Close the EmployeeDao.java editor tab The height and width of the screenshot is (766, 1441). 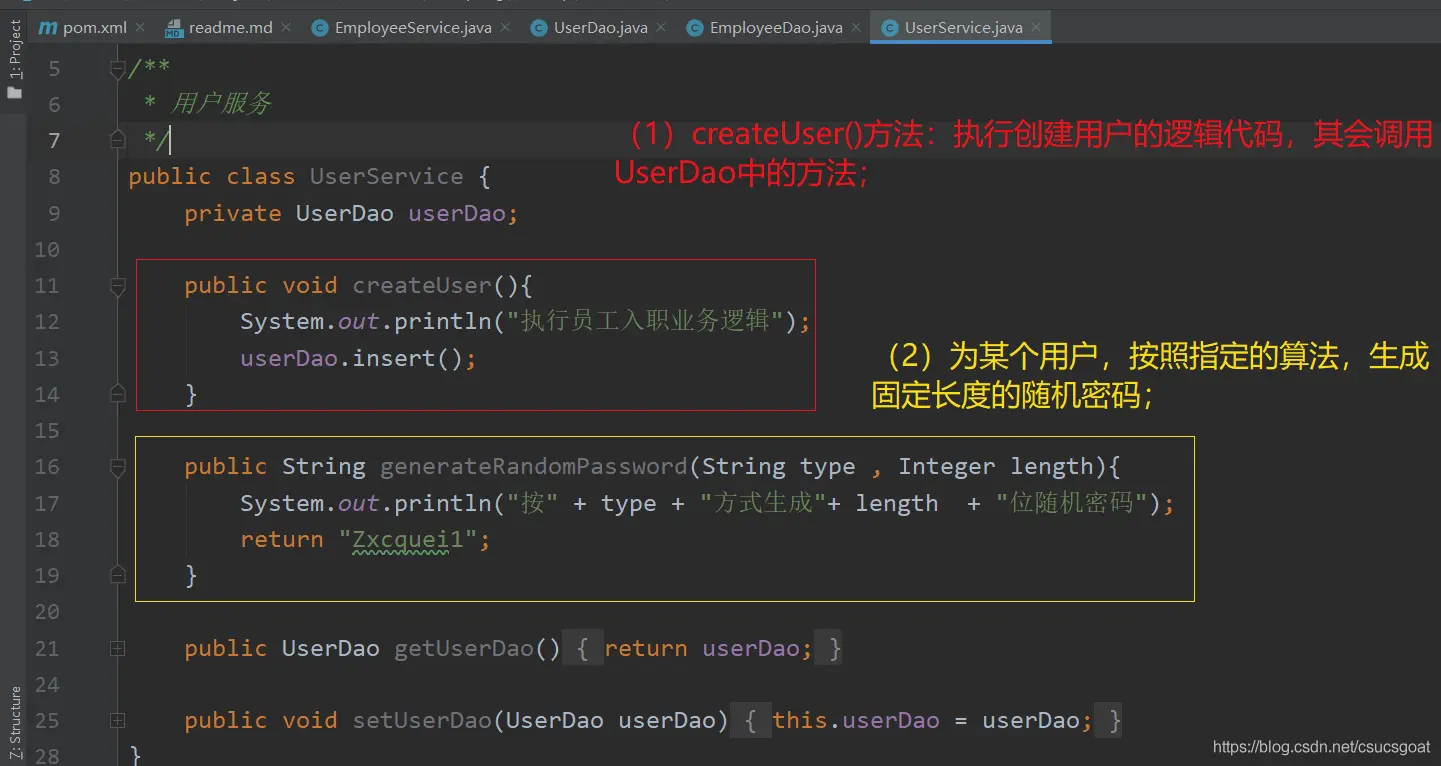pos(858,28)
